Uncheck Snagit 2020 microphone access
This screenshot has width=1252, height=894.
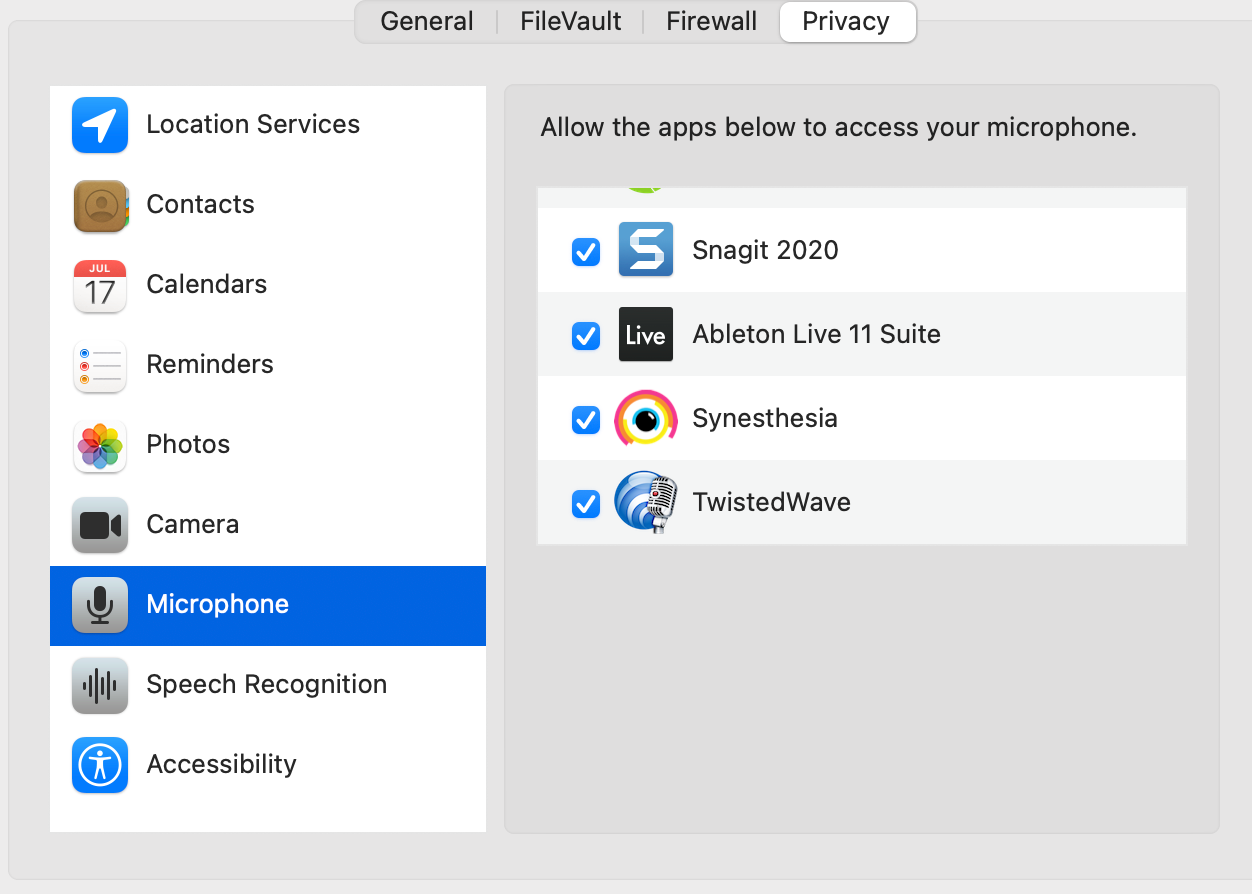[586, 252]
